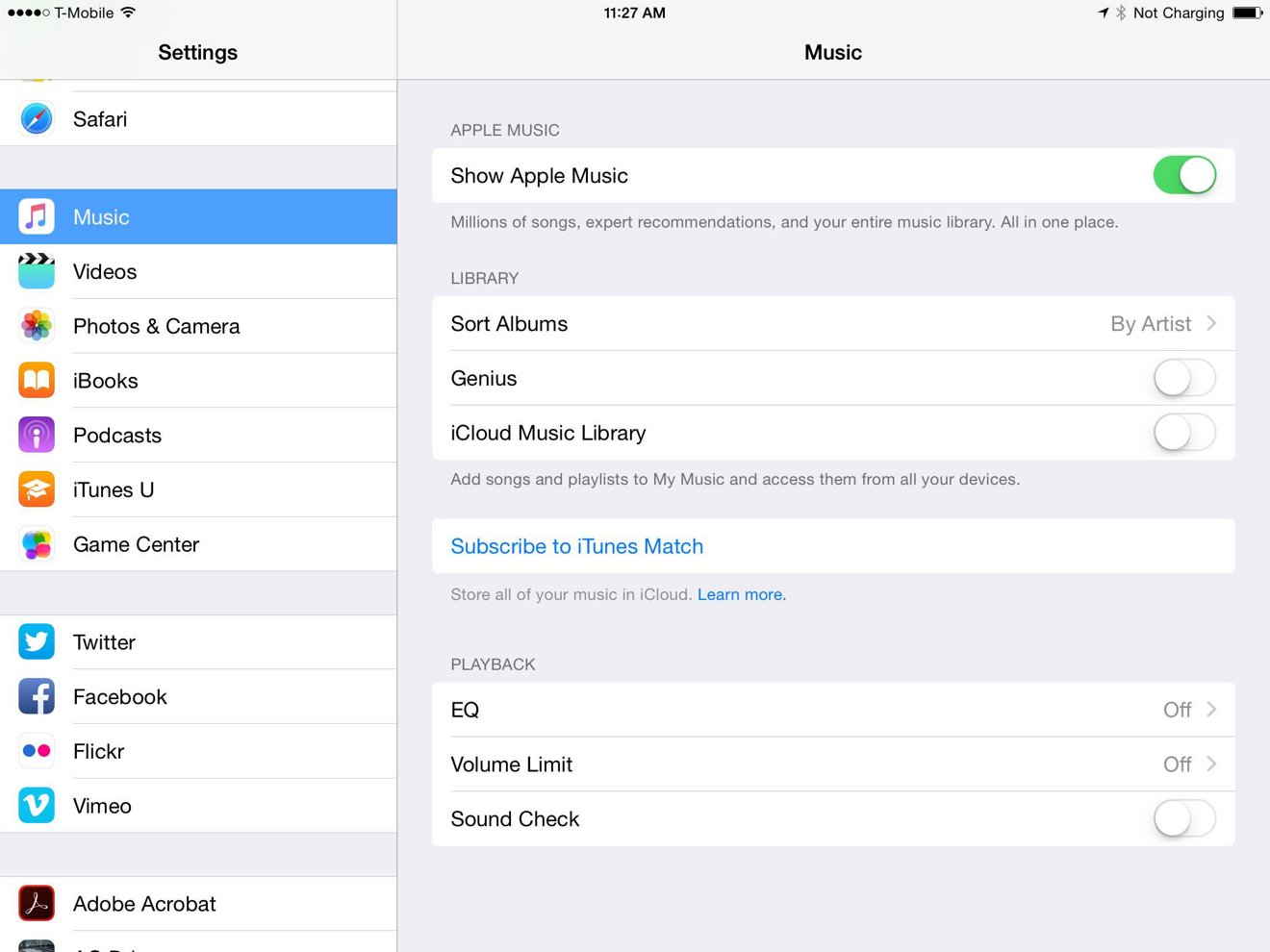The width and height of the screenshot is (1270, 952).
Task: Open iTunes U settings row
Action: coord(198,489)
